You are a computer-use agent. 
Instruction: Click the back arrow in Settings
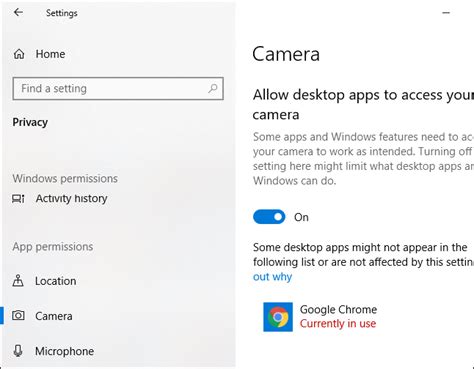(18, 13)
